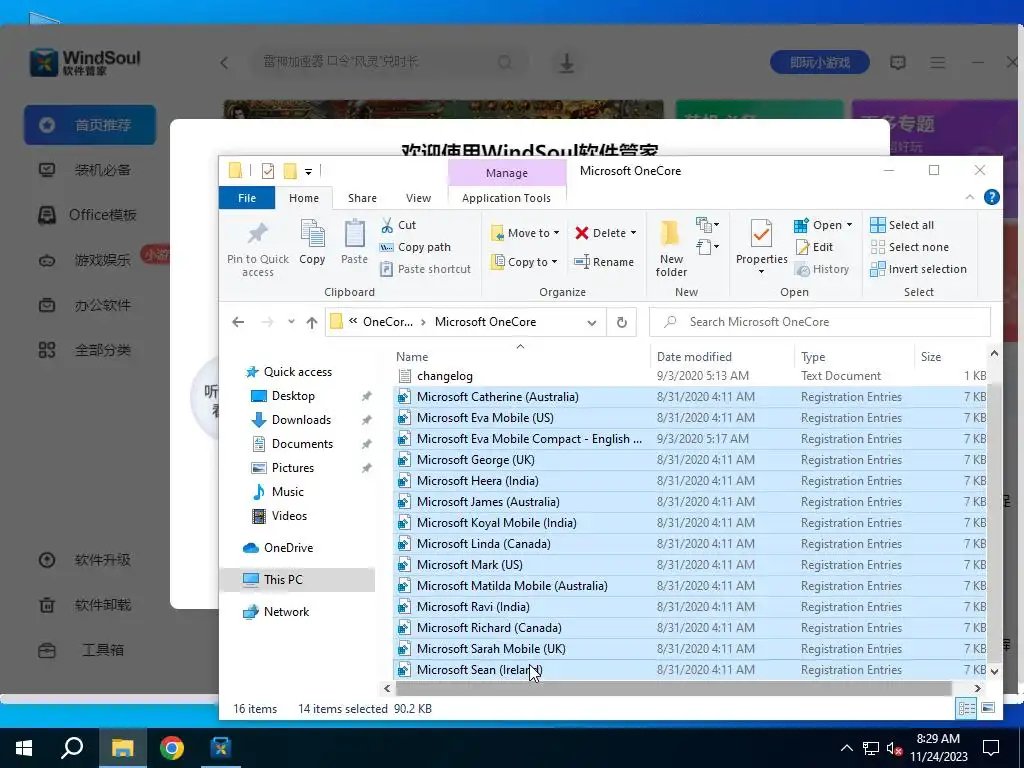Open Downloads in the navigation pane
Screen dimensions: 1024x768
click(x=301, y=420)
